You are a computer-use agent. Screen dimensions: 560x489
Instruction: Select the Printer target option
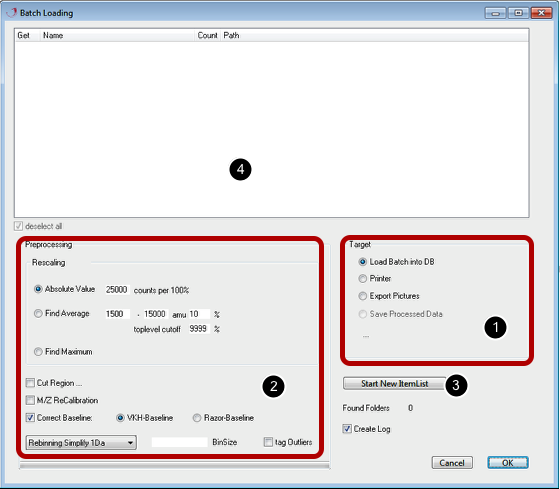click(x=362, y=279)
